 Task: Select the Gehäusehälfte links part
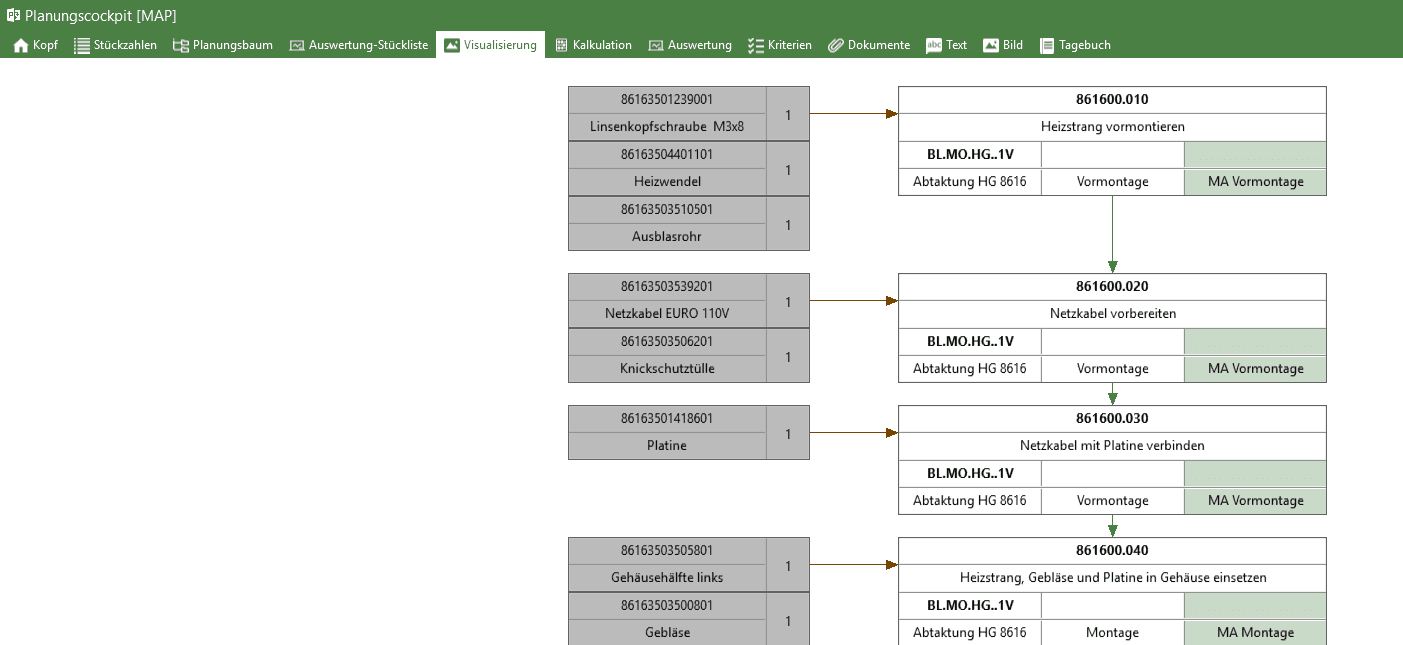667,577
